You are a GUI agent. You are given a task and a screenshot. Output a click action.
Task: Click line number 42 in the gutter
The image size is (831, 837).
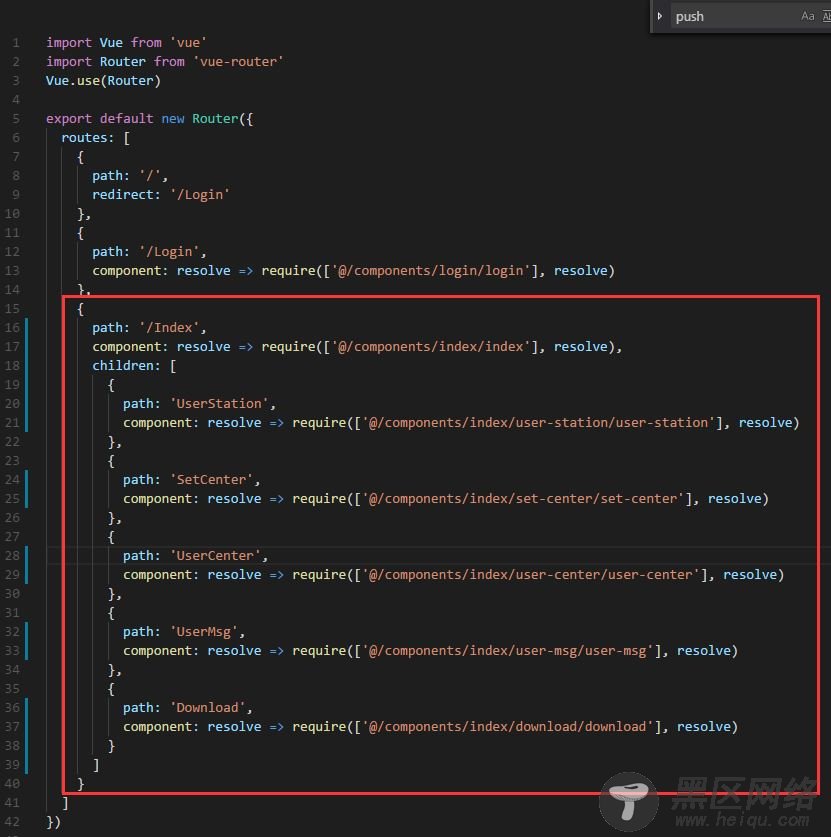12,822
